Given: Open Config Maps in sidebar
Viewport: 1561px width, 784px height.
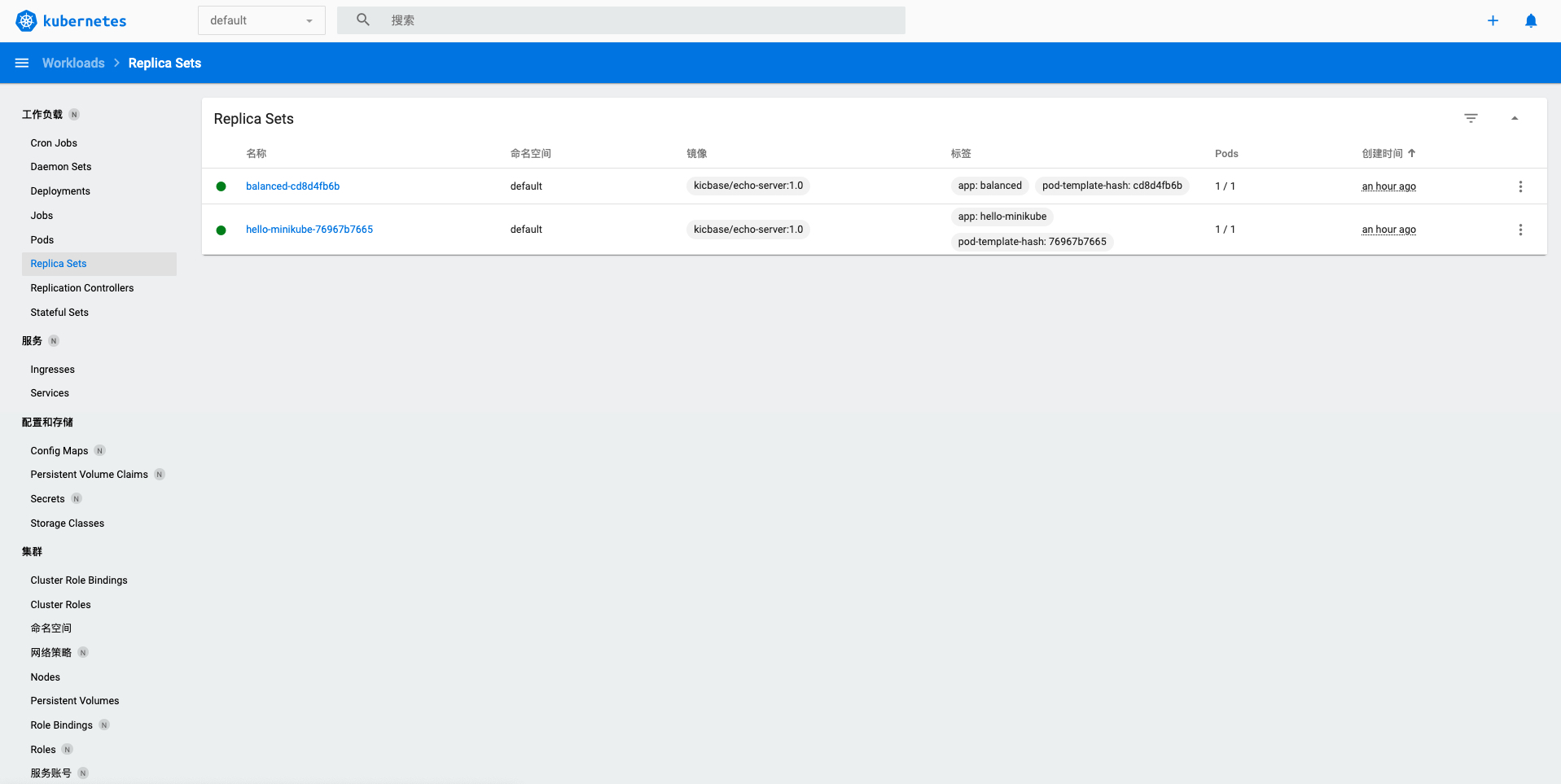Looking at the screenshot, I should (x=59, y=451).
